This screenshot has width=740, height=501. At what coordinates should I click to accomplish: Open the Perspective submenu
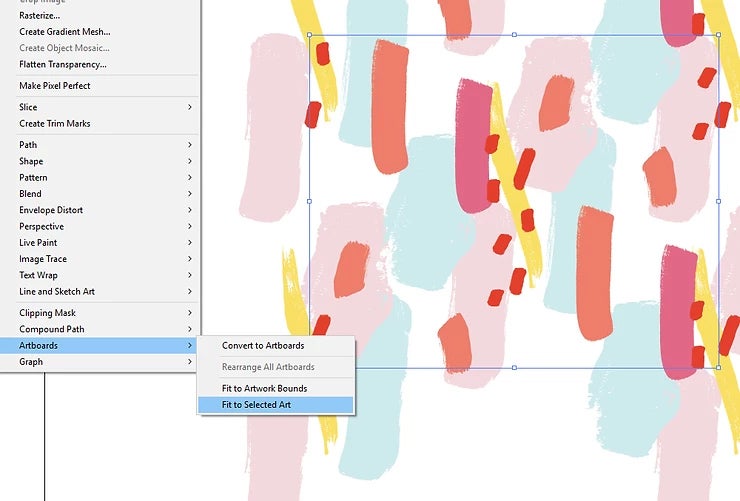pyautogui.click(x=100, y=226)
